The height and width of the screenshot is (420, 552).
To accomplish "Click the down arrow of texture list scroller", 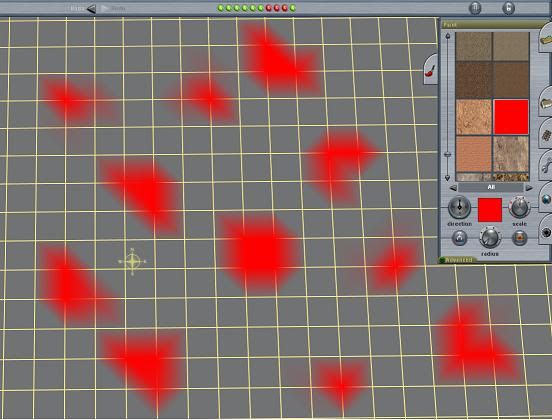I will [447, 178].
